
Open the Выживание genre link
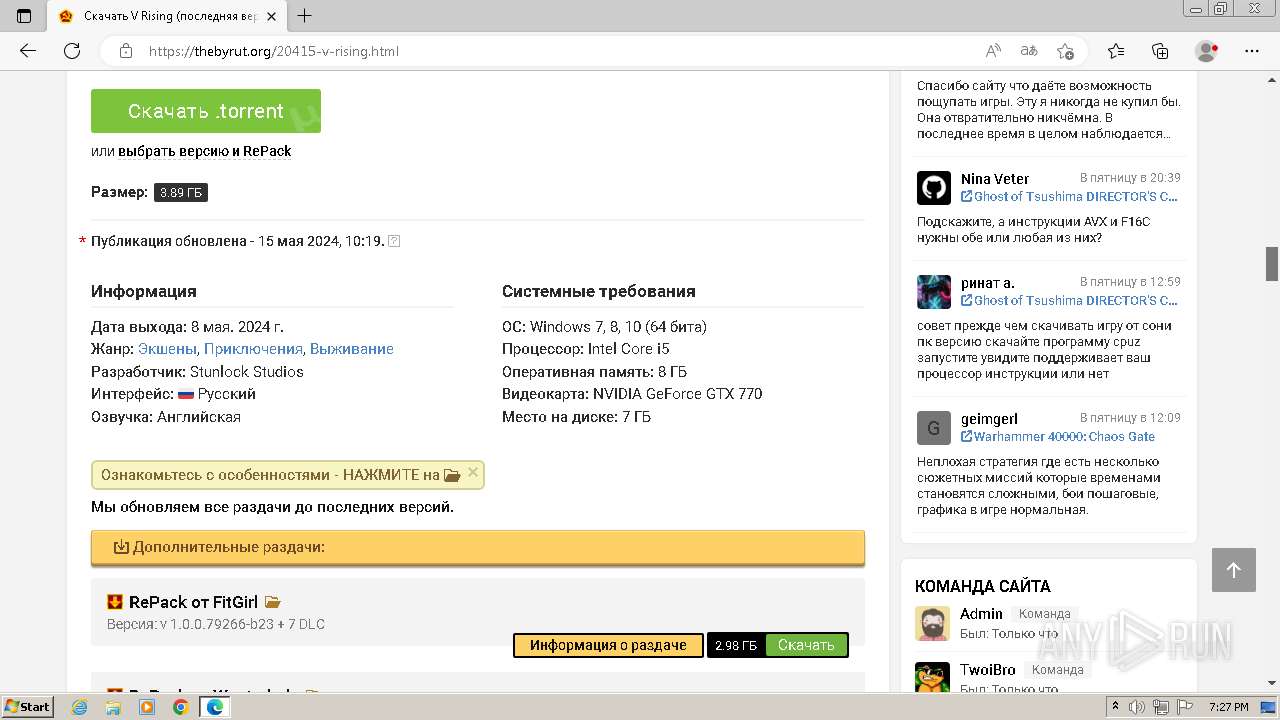[x=352, y=349]
